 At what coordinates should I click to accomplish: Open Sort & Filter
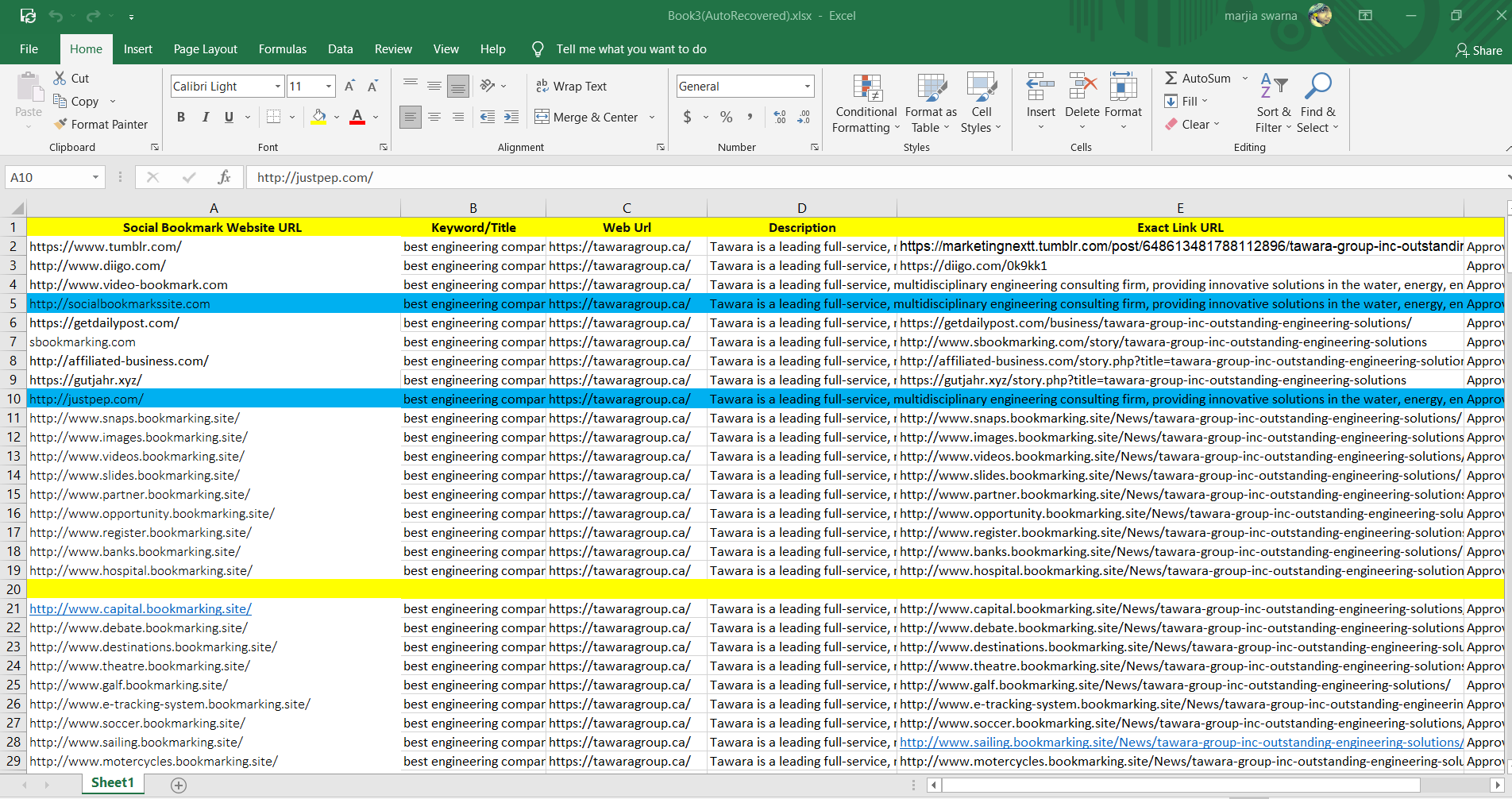tap(1272, 102)
